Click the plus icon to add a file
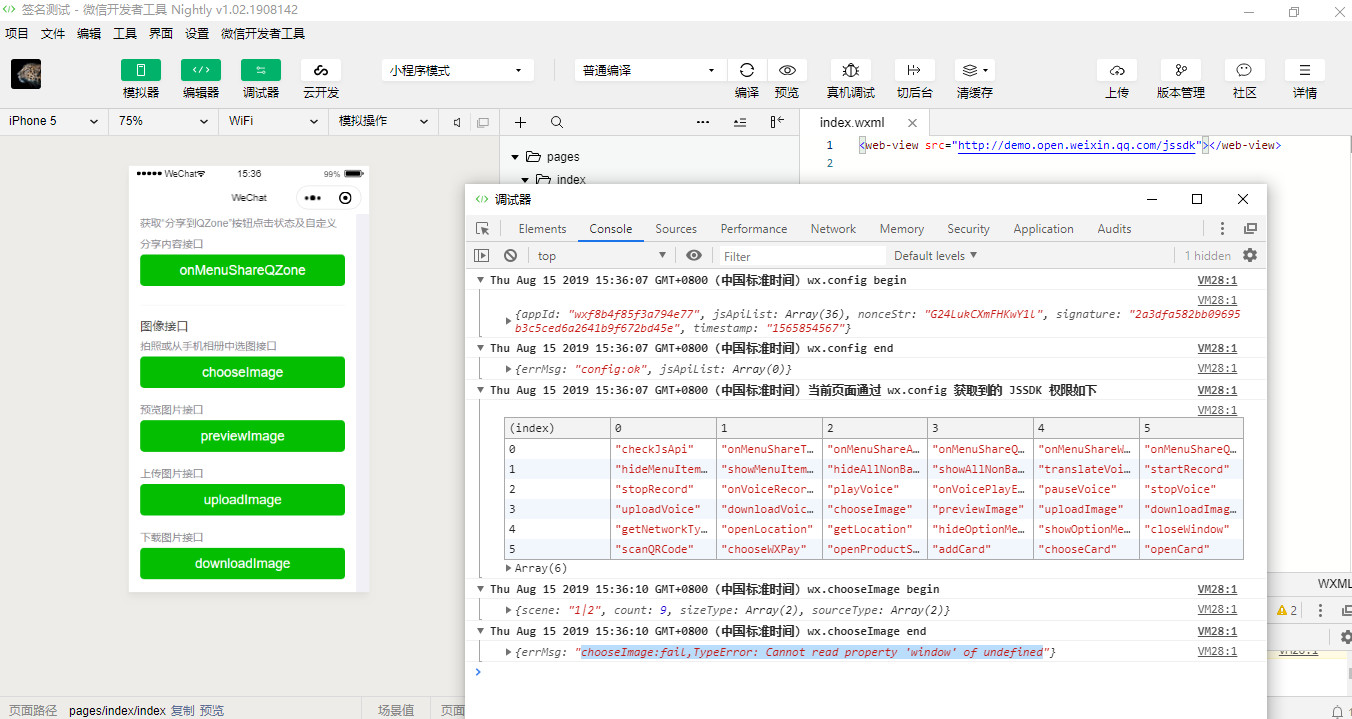This screenshot has width=1352, height=719. pyautogui.click(x=520, y=122)
